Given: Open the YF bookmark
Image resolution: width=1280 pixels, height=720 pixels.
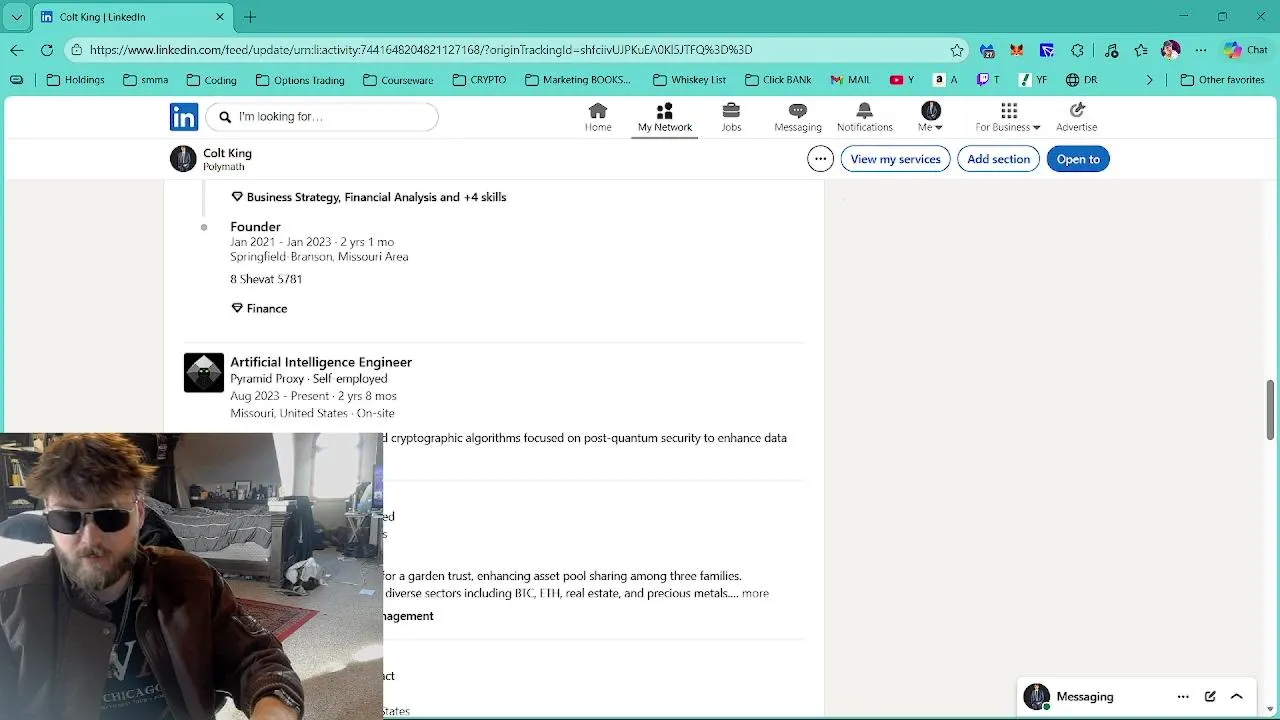Looking at the screenshot, I should pos(1033,80).
